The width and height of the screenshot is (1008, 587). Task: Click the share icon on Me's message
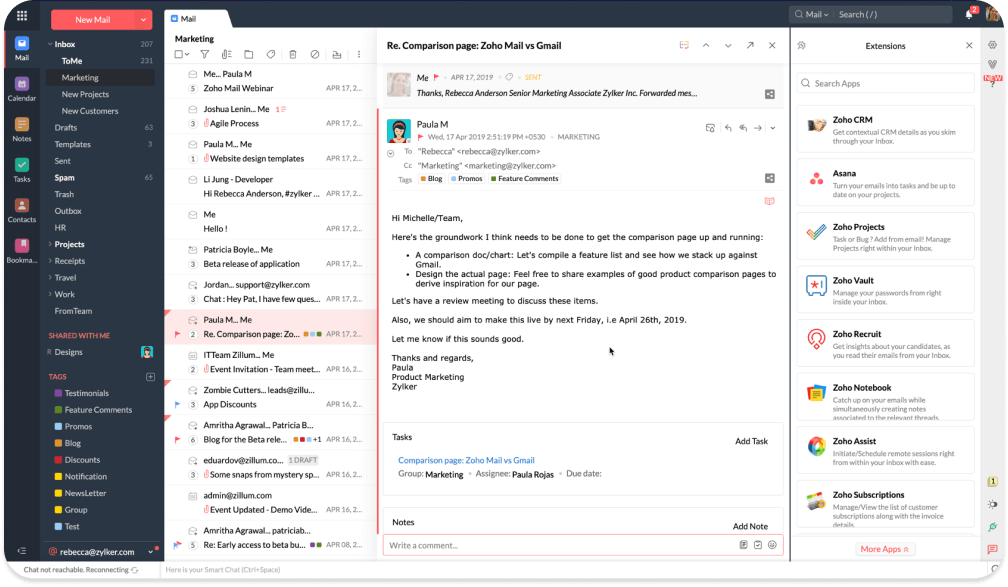pos(770,95)
